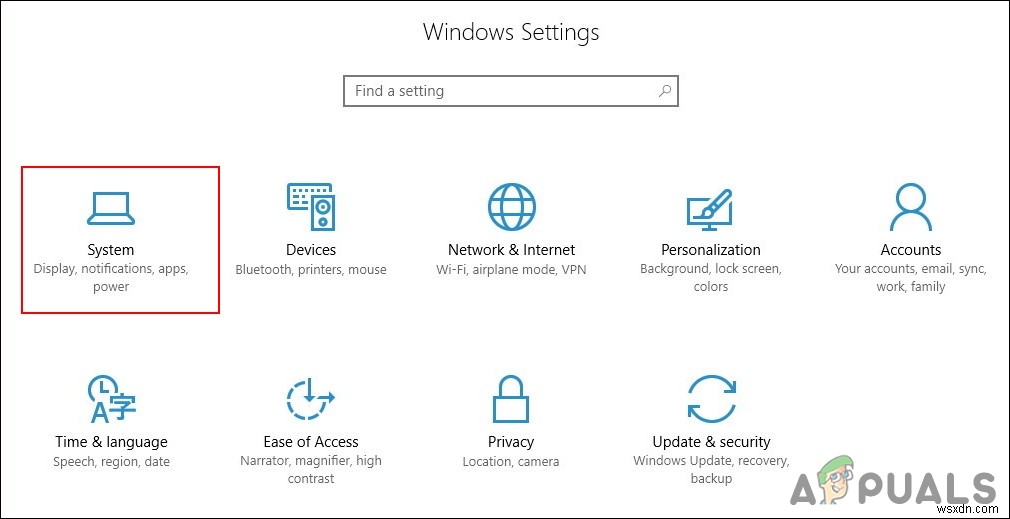Click the Network & Internet globe icon
This screenshot has height=519, width=1010.
511,207
